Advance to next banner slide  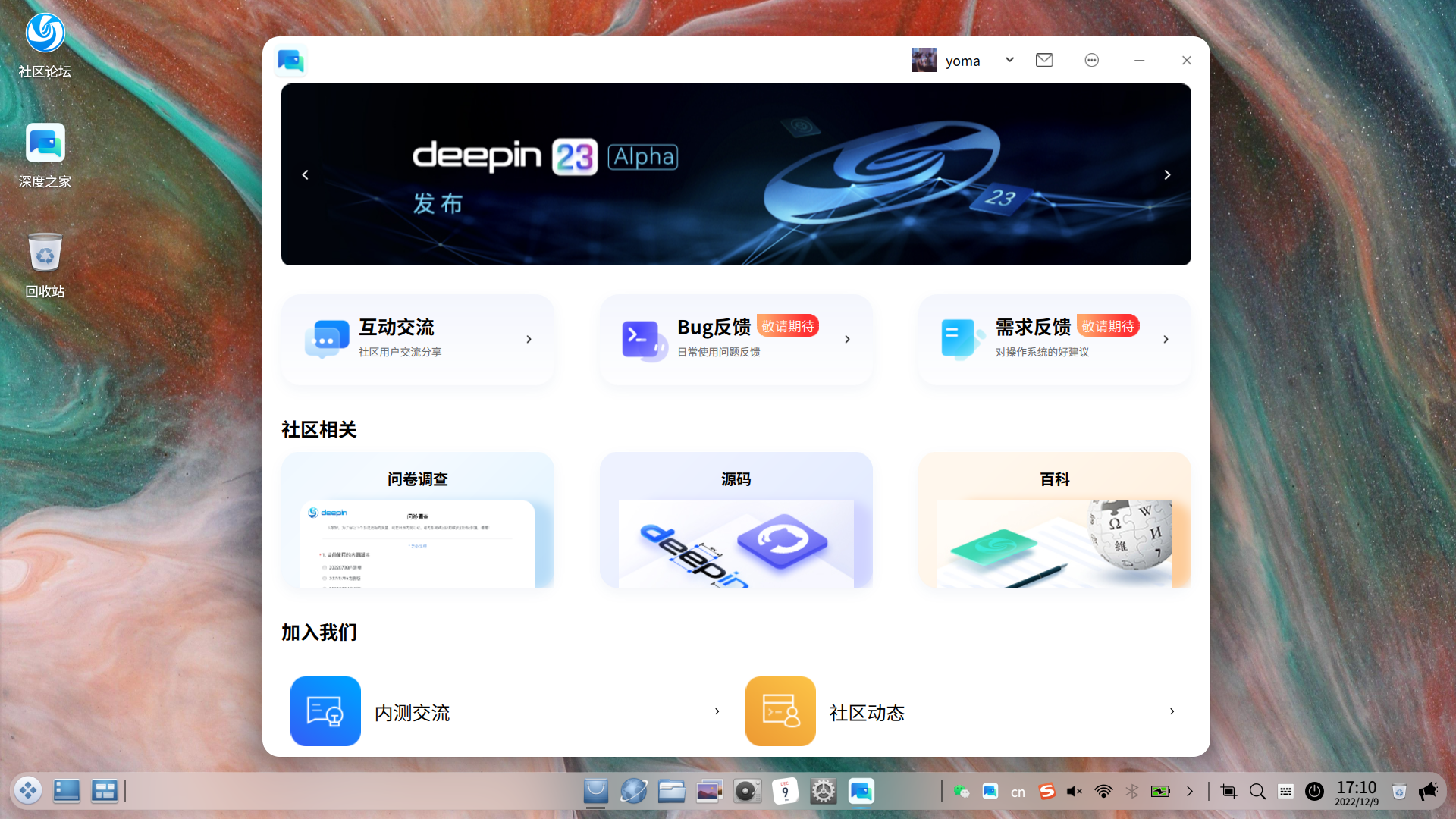[x=1167, y=175]
